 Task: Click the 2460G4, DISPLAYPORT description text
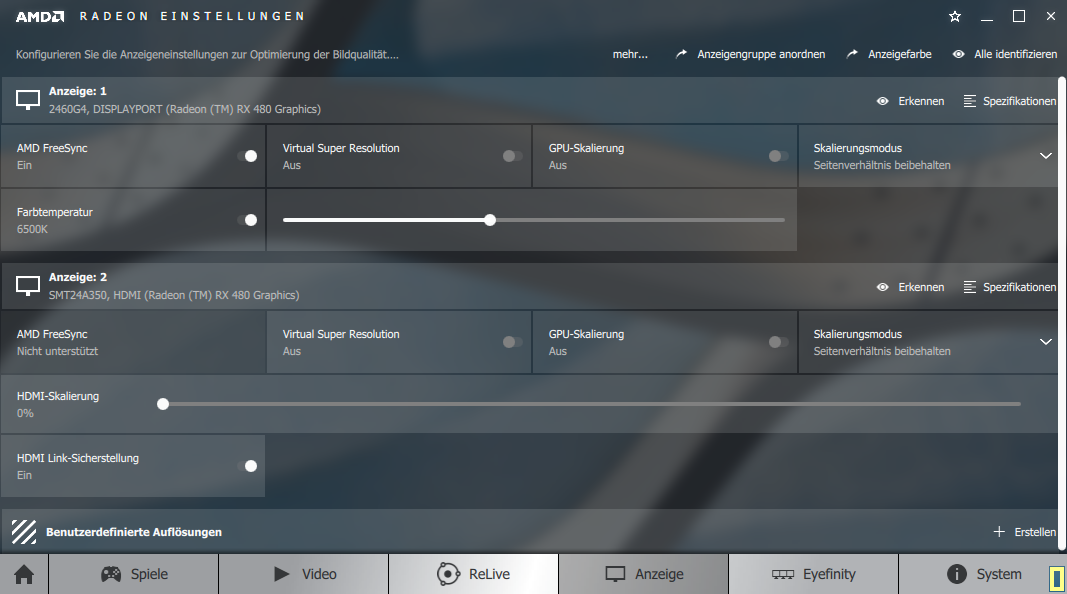point(184,109)
